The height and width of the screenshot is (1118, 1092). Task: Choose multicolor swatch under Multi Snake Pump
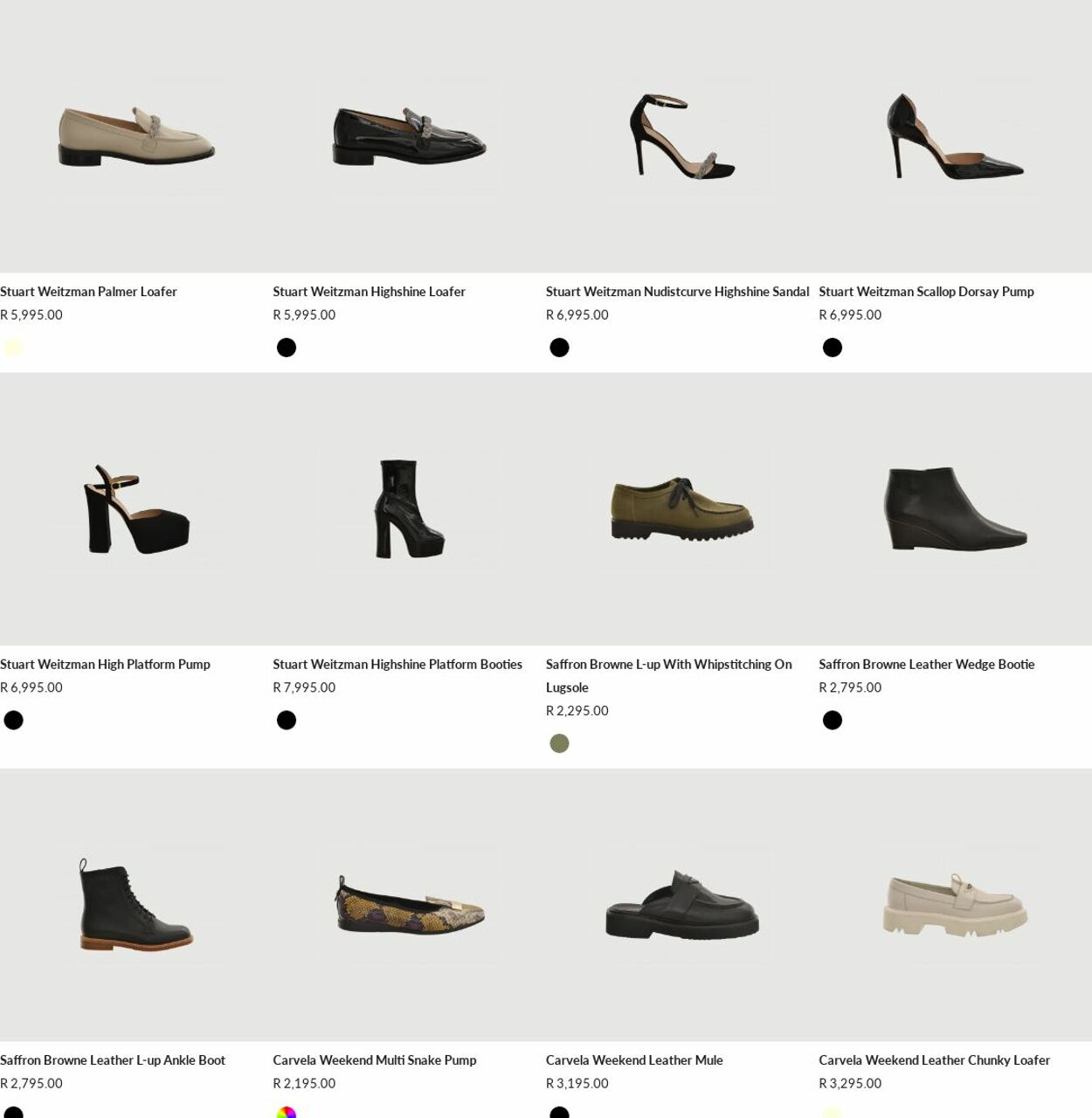pyautogui.click(x=287, y=1113)
